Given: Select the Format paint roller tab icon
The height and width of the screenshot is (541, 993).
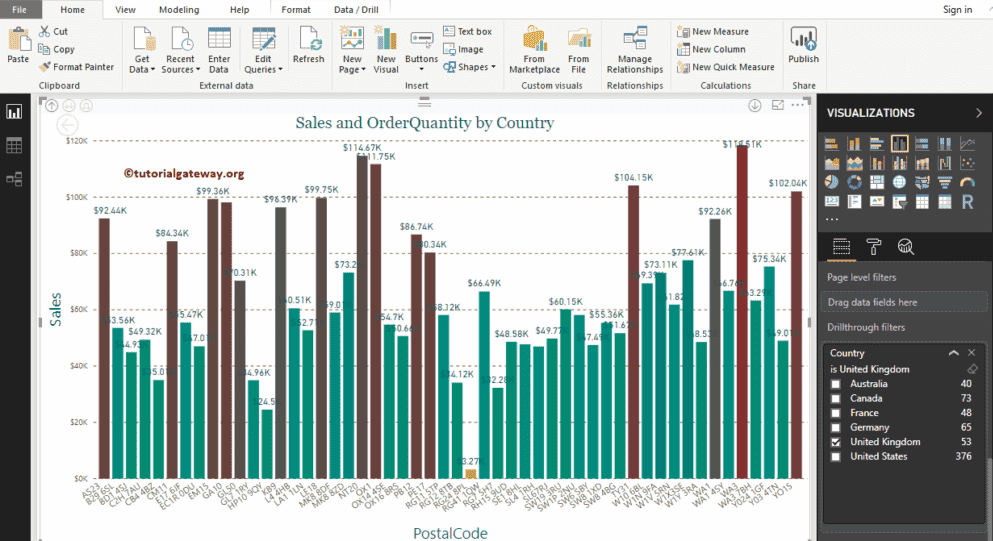Looking at the screenshot, I should tap(873, 247).
